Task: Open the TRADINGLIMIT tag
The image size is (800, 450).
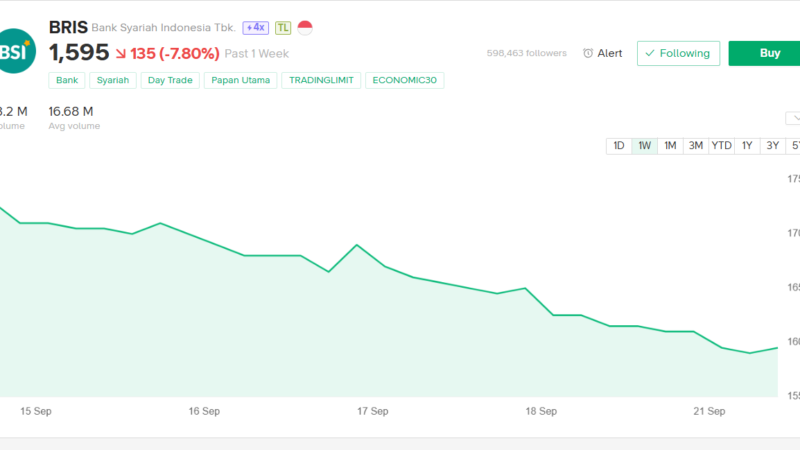Action: pyautogui.click(x=321, y=80)
